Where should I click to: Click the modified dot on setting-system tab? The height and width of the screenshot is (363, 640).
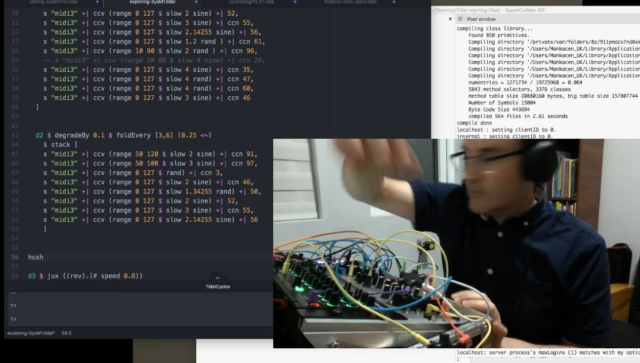(97, 2)
